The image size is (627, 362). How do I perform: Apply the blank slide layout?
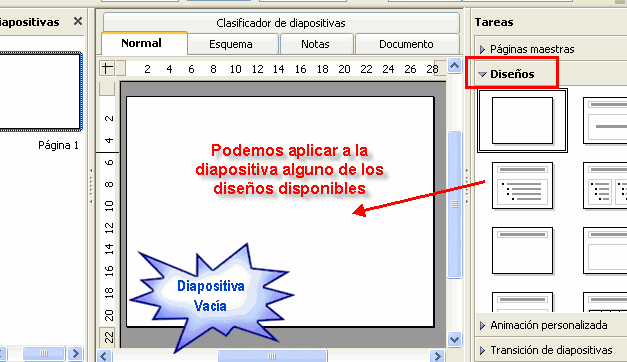pyautogui.click(x=522, y=120)
